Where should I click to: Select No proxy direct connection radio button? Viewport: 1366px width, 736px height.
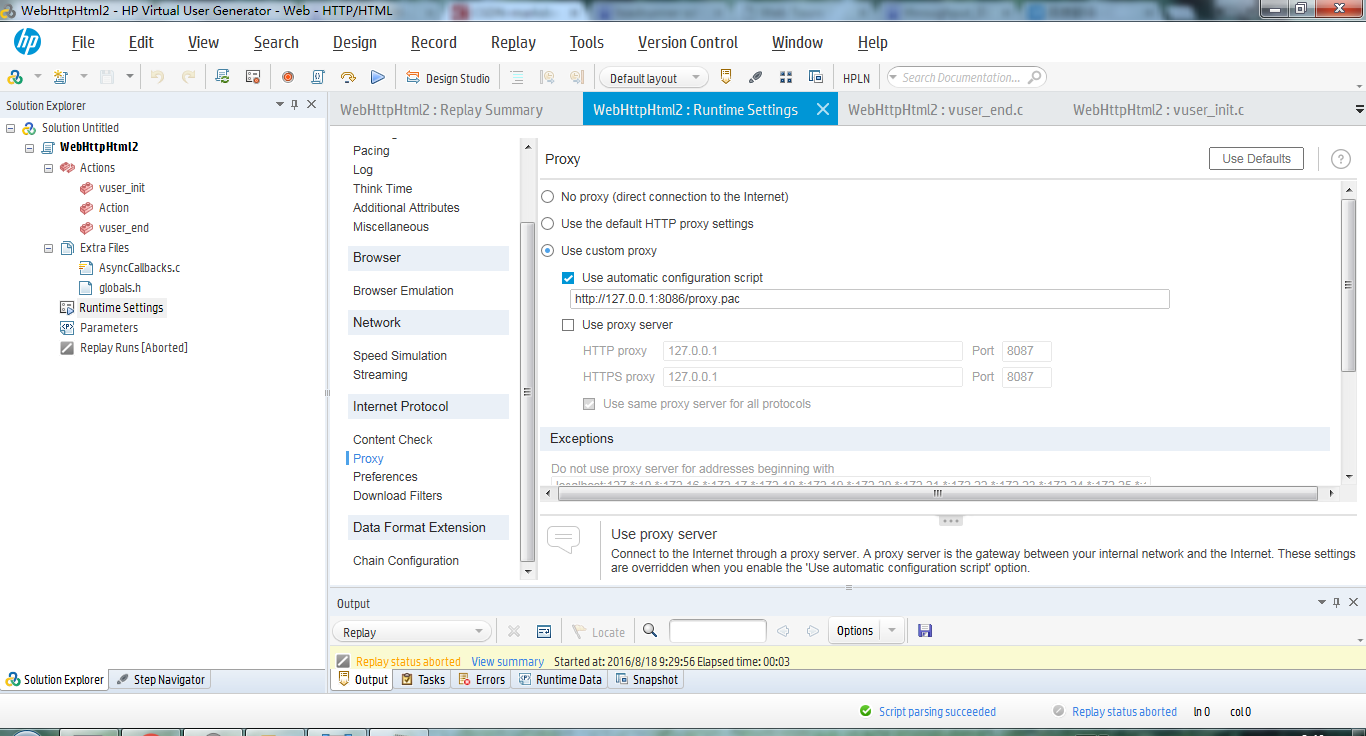[x=547, y=197]
